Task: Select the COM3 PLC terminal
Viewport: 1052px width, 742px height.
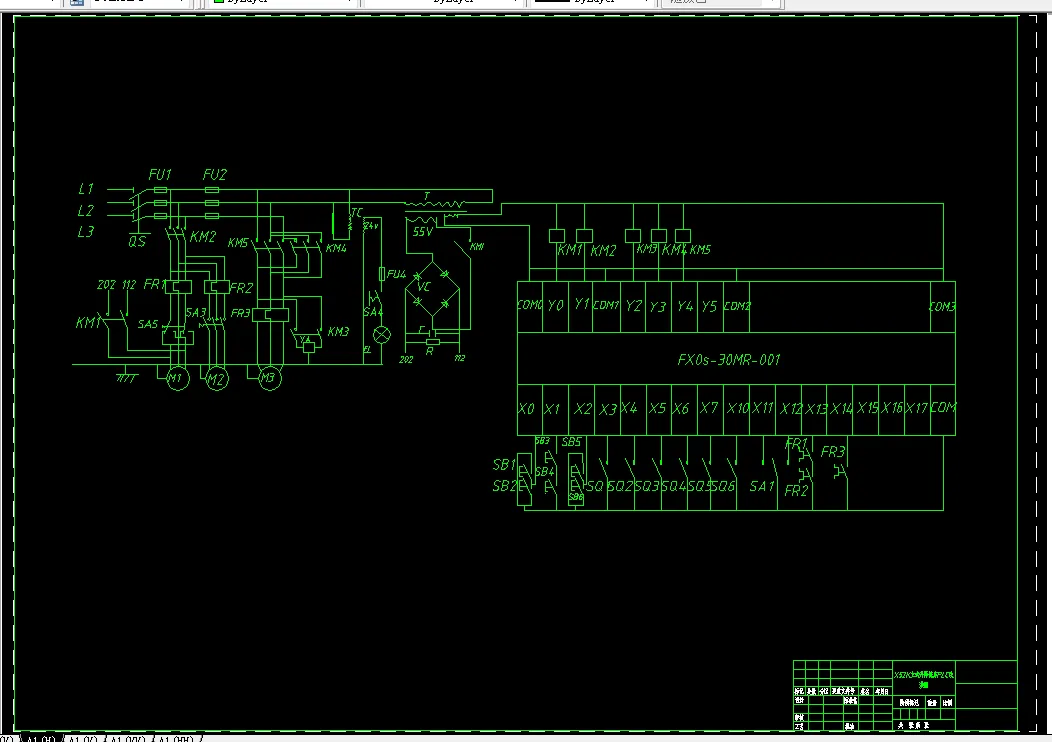Action: coord(942,307)
